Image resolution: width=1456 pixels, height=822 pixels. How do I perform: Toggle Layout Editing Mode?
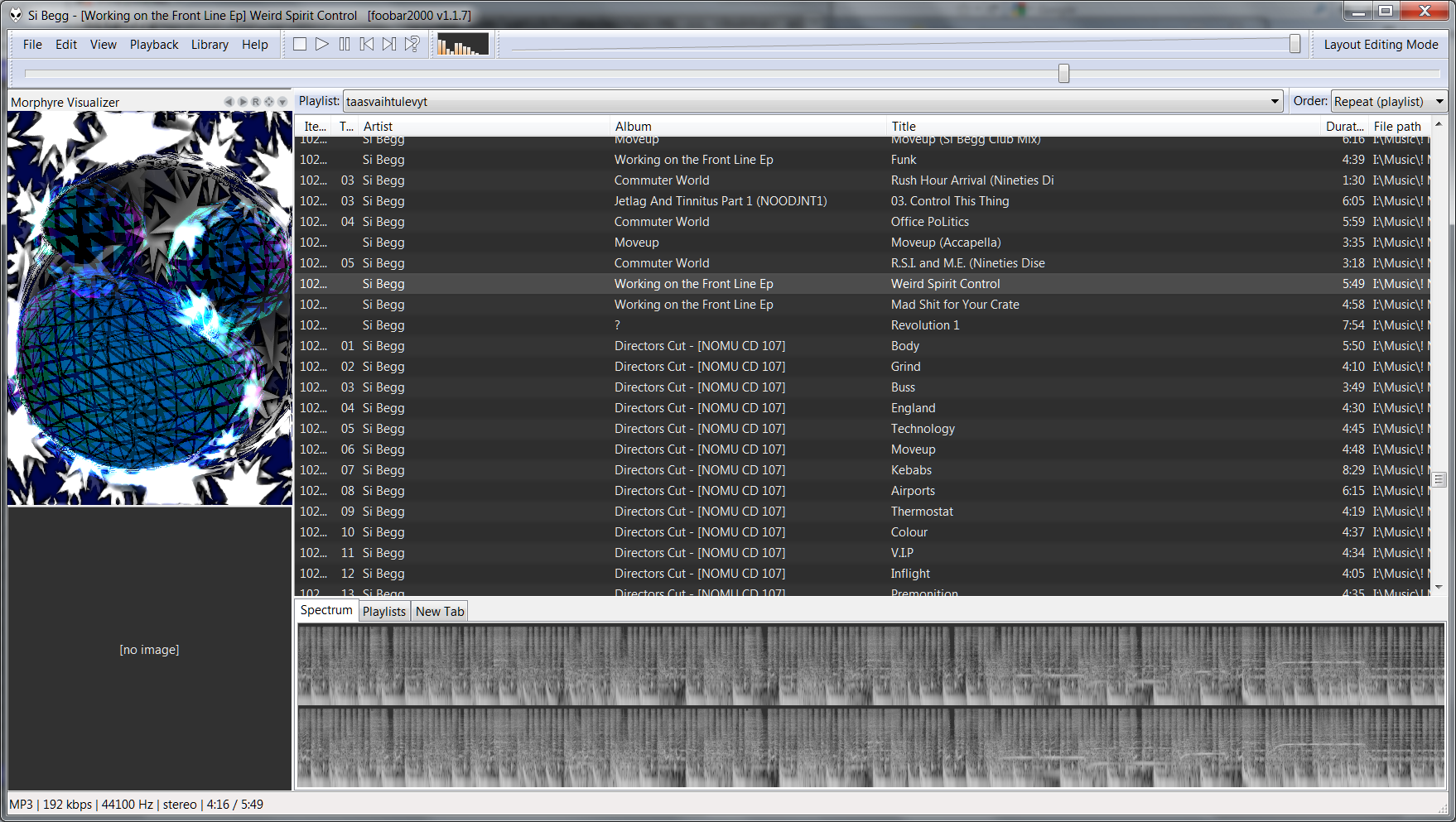tap(1380, 45)
